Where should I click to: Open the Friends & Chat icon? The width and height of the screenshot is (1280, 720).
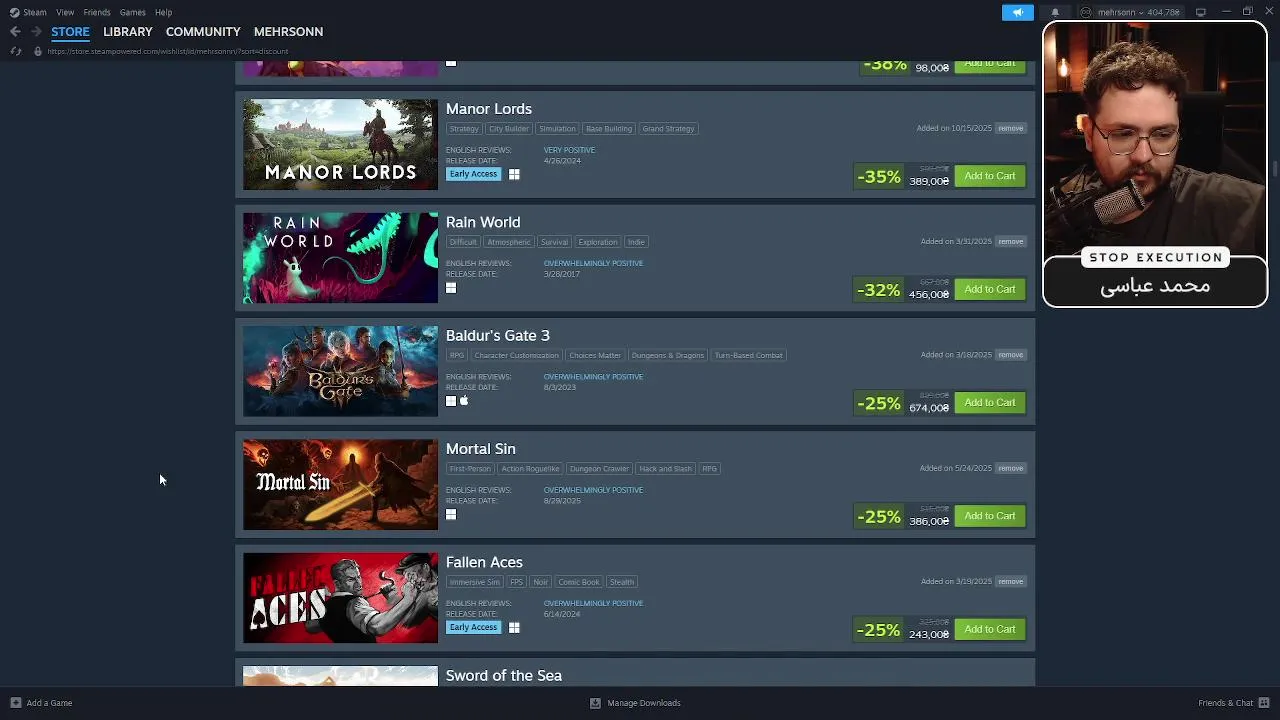(x=1264, y=703)
